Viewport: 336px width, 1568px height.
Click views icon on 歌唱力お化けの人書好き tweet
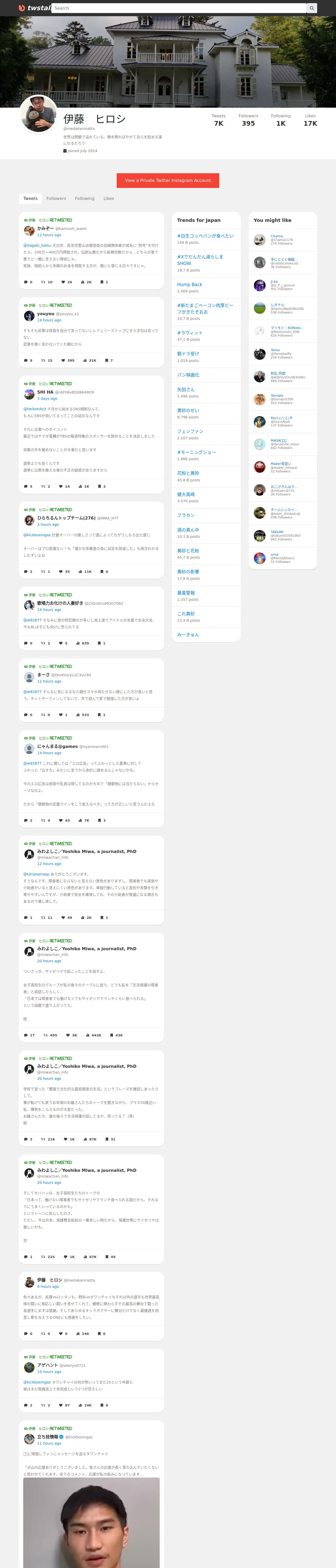(x=78, y=643)
